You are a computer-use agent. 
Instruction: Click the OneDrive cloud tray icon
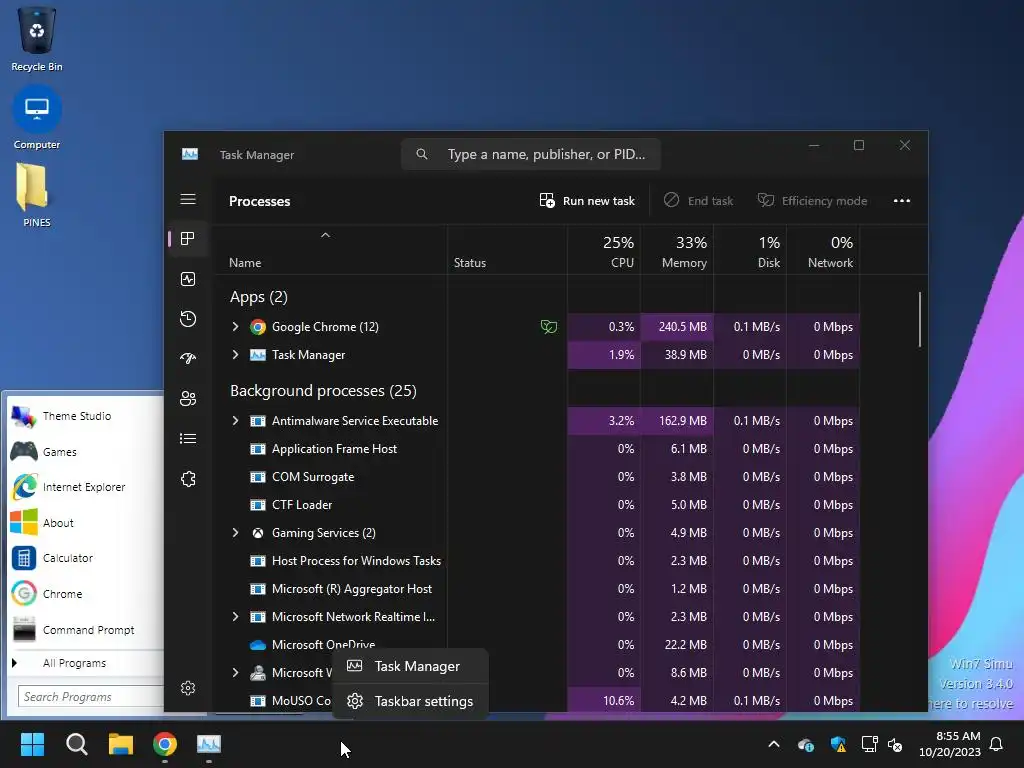coord(806,744)
